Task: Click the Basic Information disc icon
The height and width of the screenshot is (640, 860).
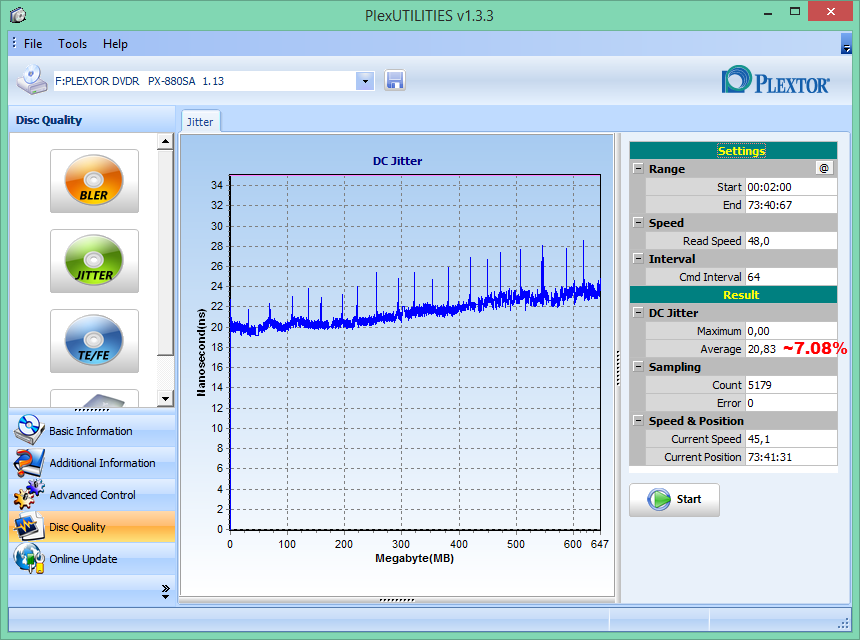Action: 29,430
